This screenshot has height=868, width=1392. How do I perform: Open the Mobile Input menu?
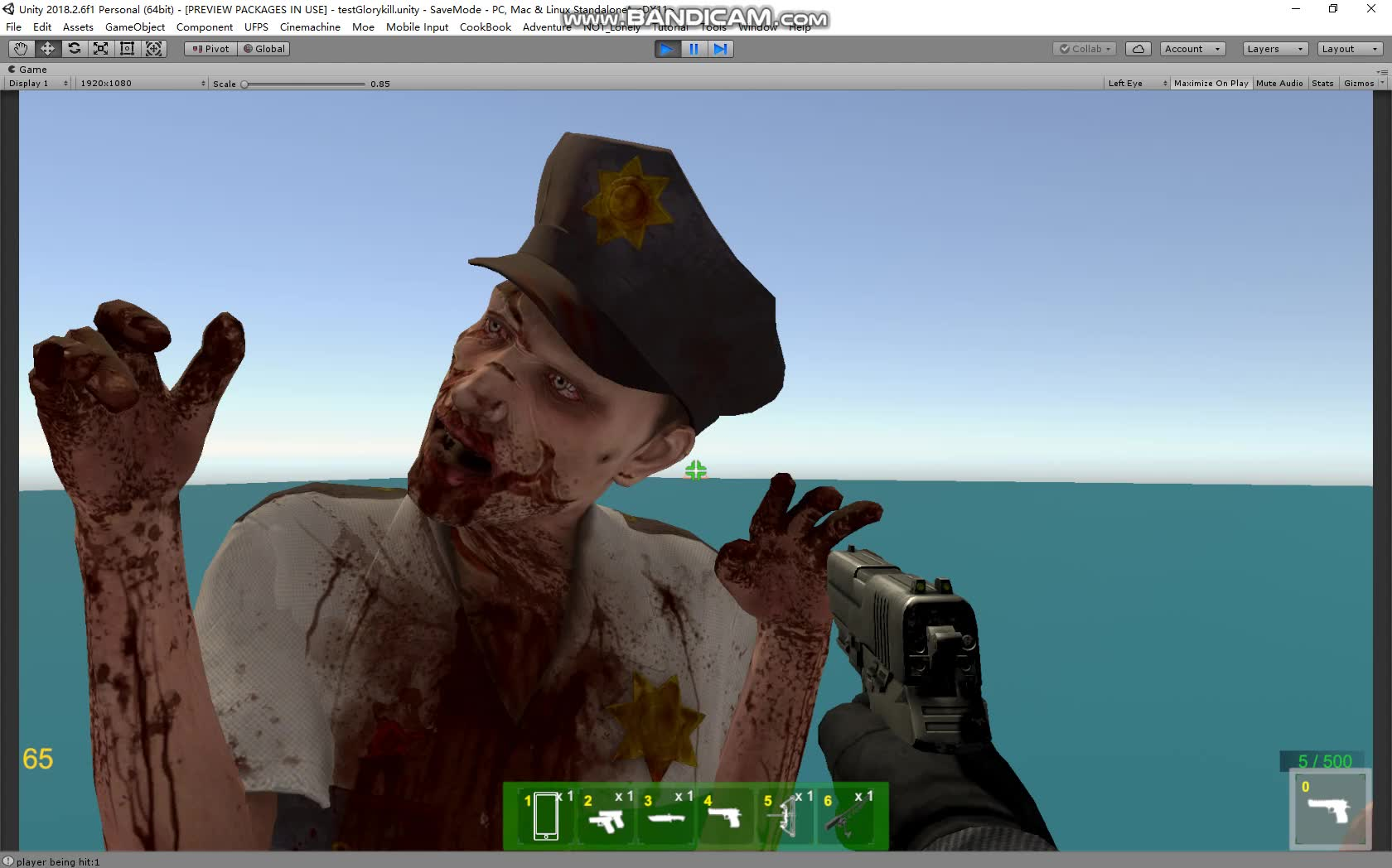click(417, 27)
